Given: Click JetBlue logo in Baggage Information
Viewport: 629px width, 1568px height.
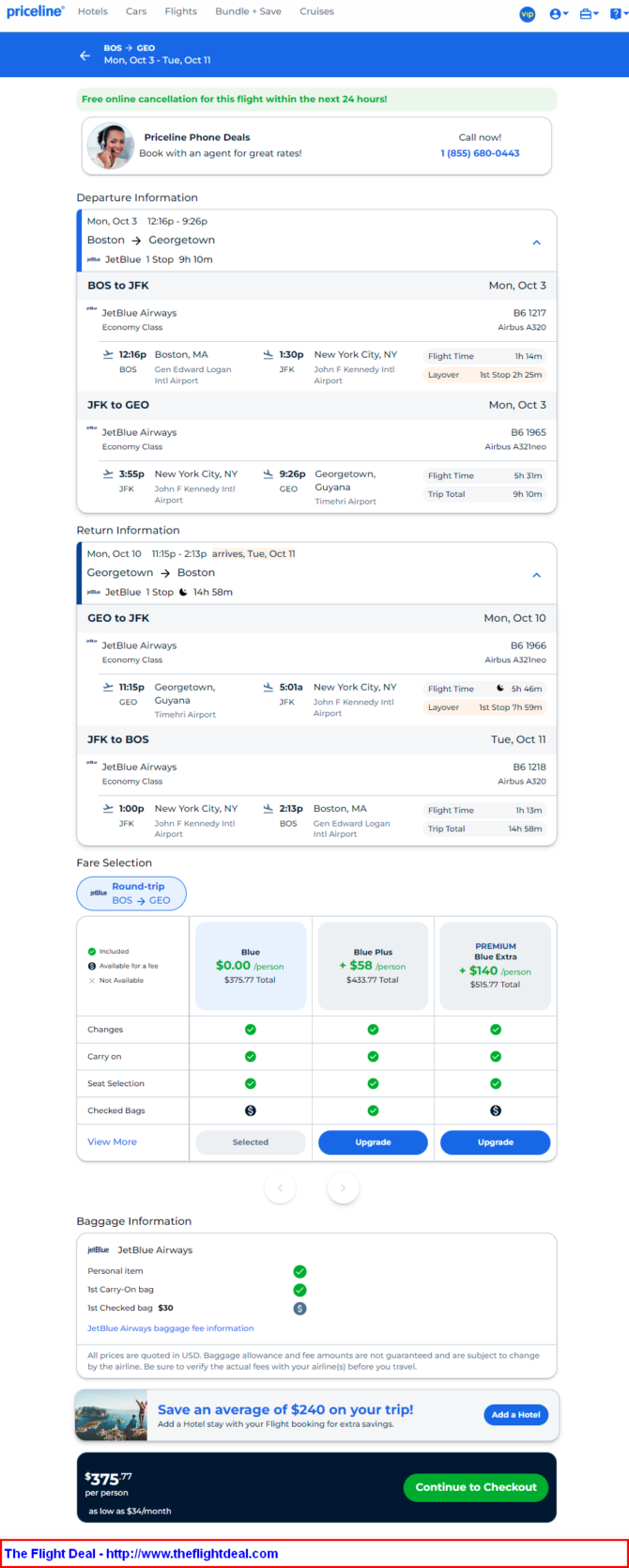Looking at the screenshot, I should pos(99,1250).
